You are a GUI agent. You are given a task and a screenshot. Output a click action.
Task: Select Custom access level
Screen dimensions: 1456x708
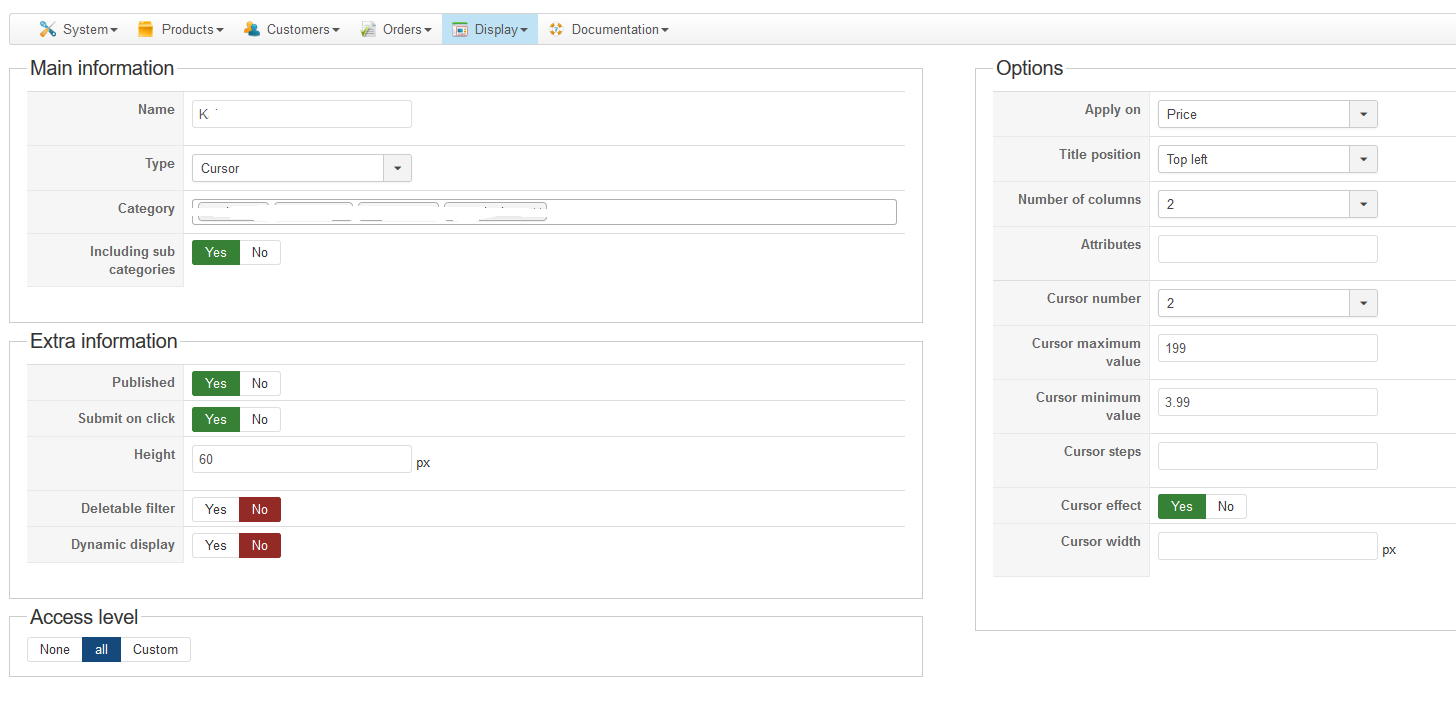(156, 649)
